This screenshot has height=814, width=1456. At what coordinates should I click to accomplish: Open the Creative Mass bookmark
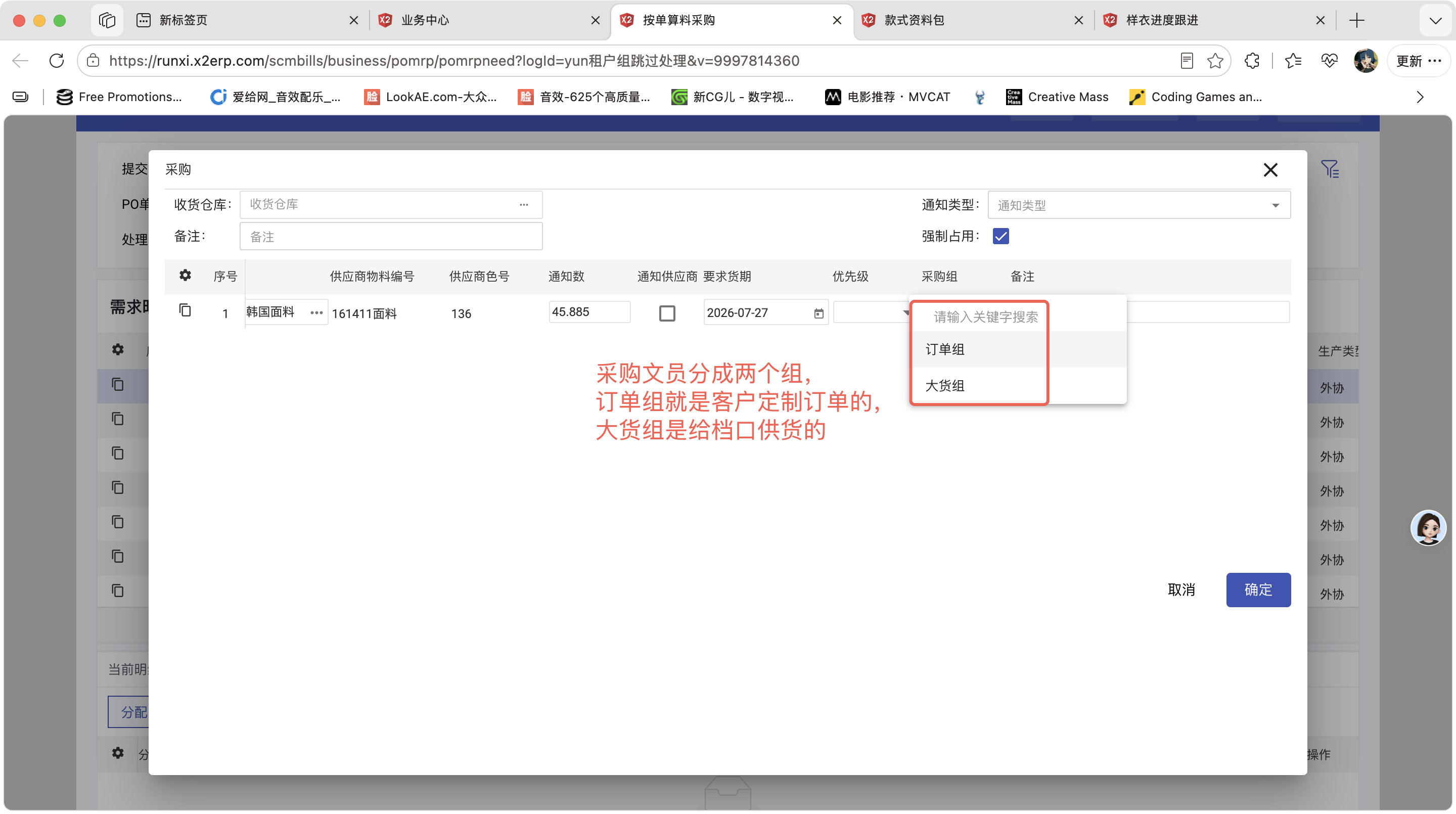pyautogui.click(x=1057, y=97)
